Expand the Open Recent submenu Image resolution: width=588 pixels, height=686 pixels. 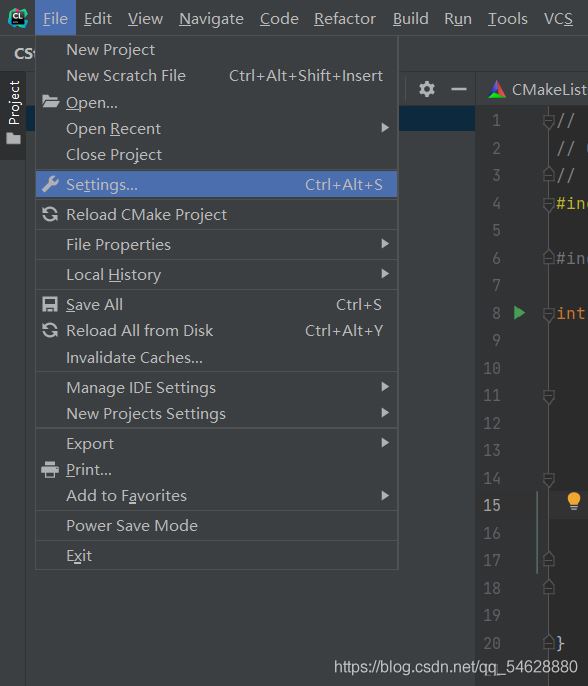pos(217,129)
